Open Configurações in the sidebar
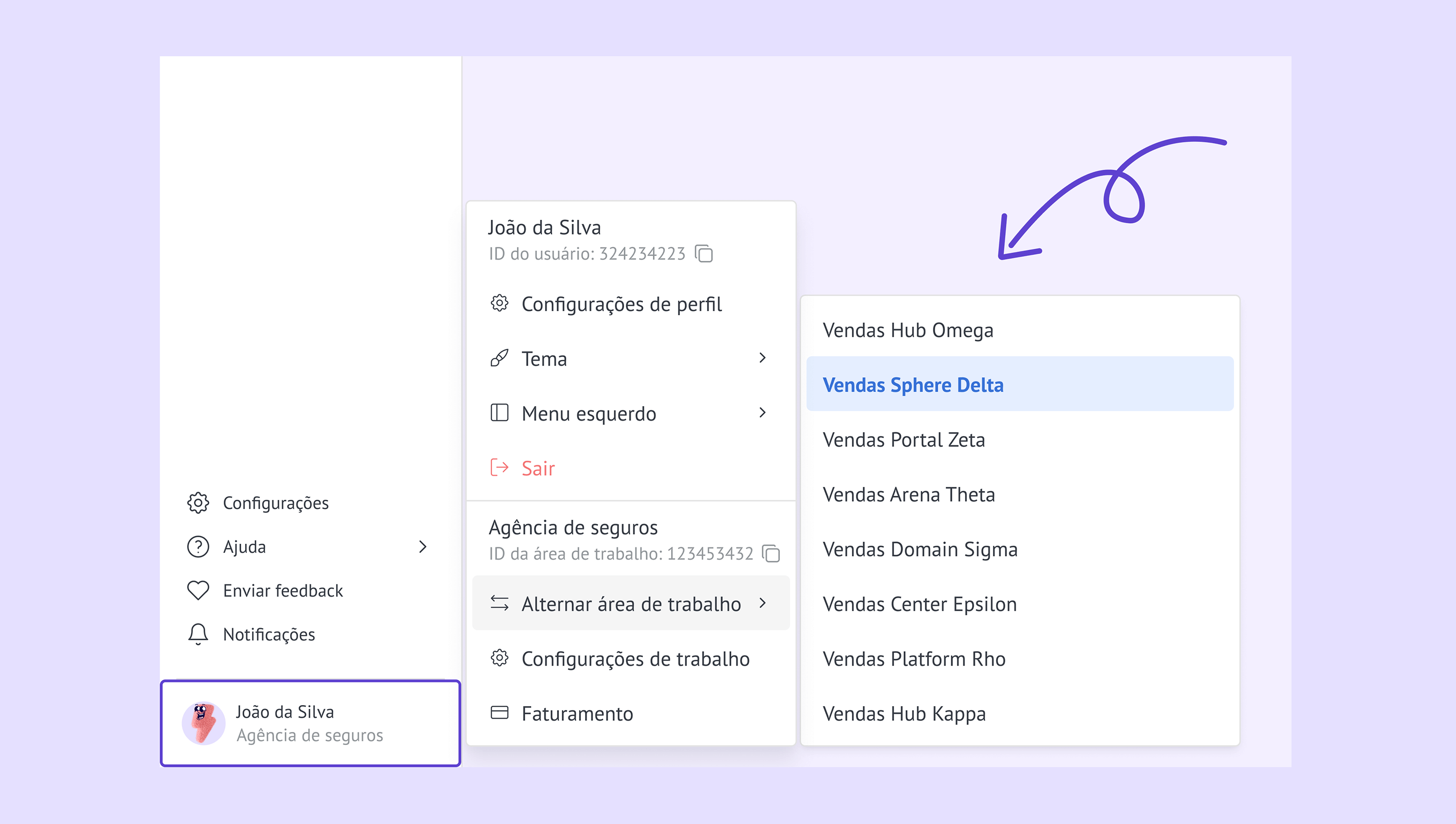 pos(275,502)
